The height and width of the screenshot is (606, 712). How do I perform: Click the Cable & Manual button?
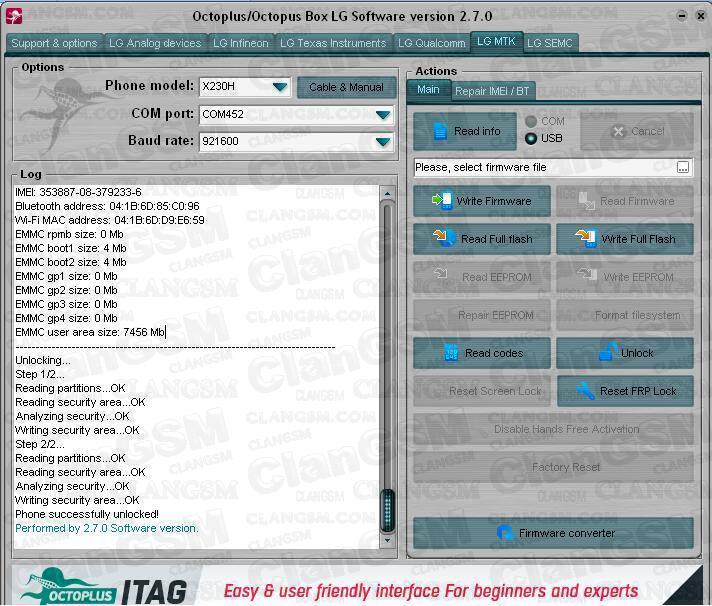(x=346, y=87)
